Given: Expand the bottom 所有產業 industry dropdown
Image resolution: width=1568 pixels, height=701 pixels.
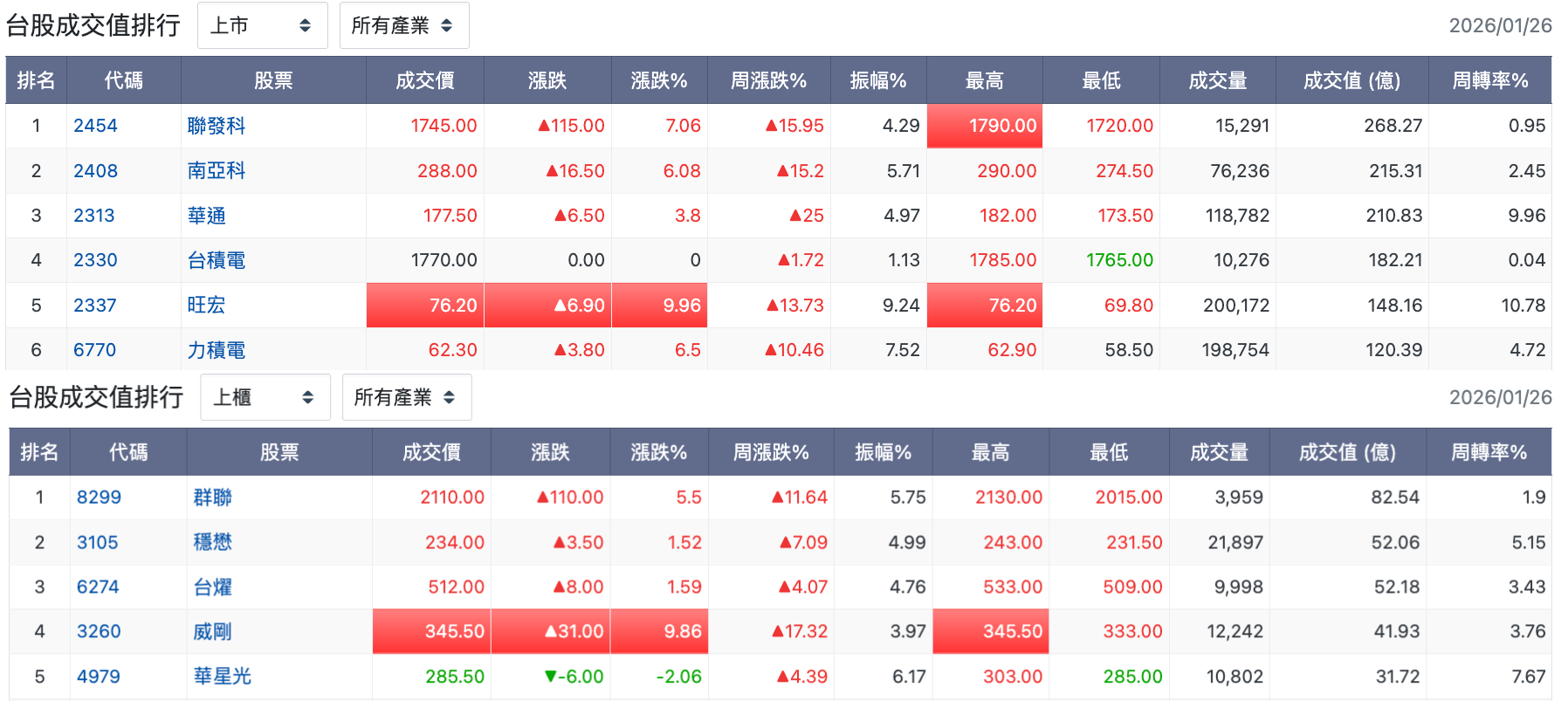Looking at the screenshot, I should tap(407, 397).
